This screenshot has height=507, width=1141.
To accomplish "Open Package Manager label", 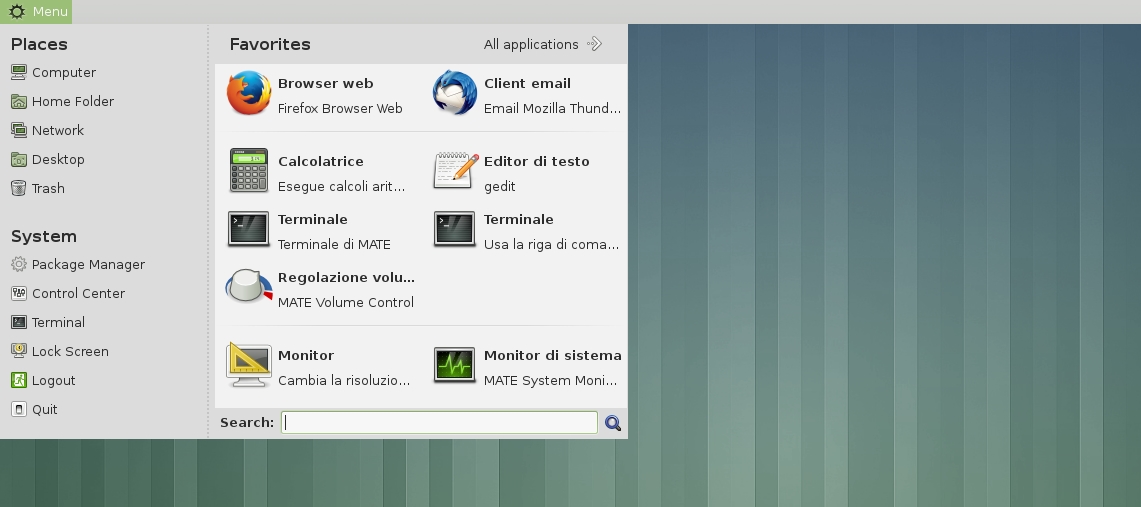I will coord(88,265).
